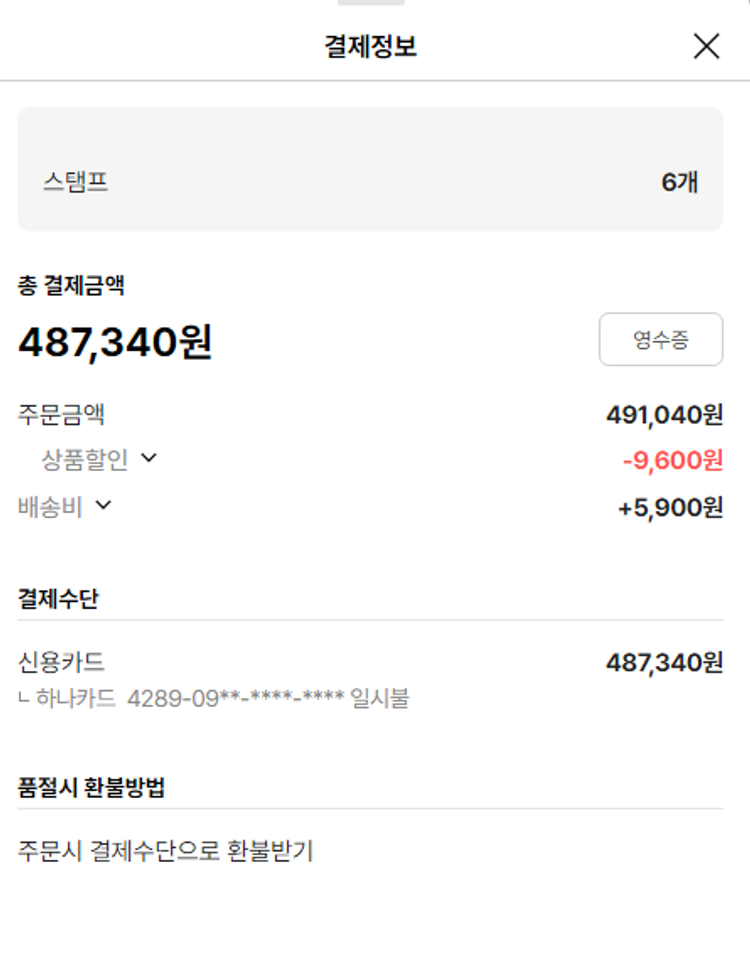Screen dimensions: 750x956
Task: Click the large 487,340원 total amount
Action: click(115, 343)
